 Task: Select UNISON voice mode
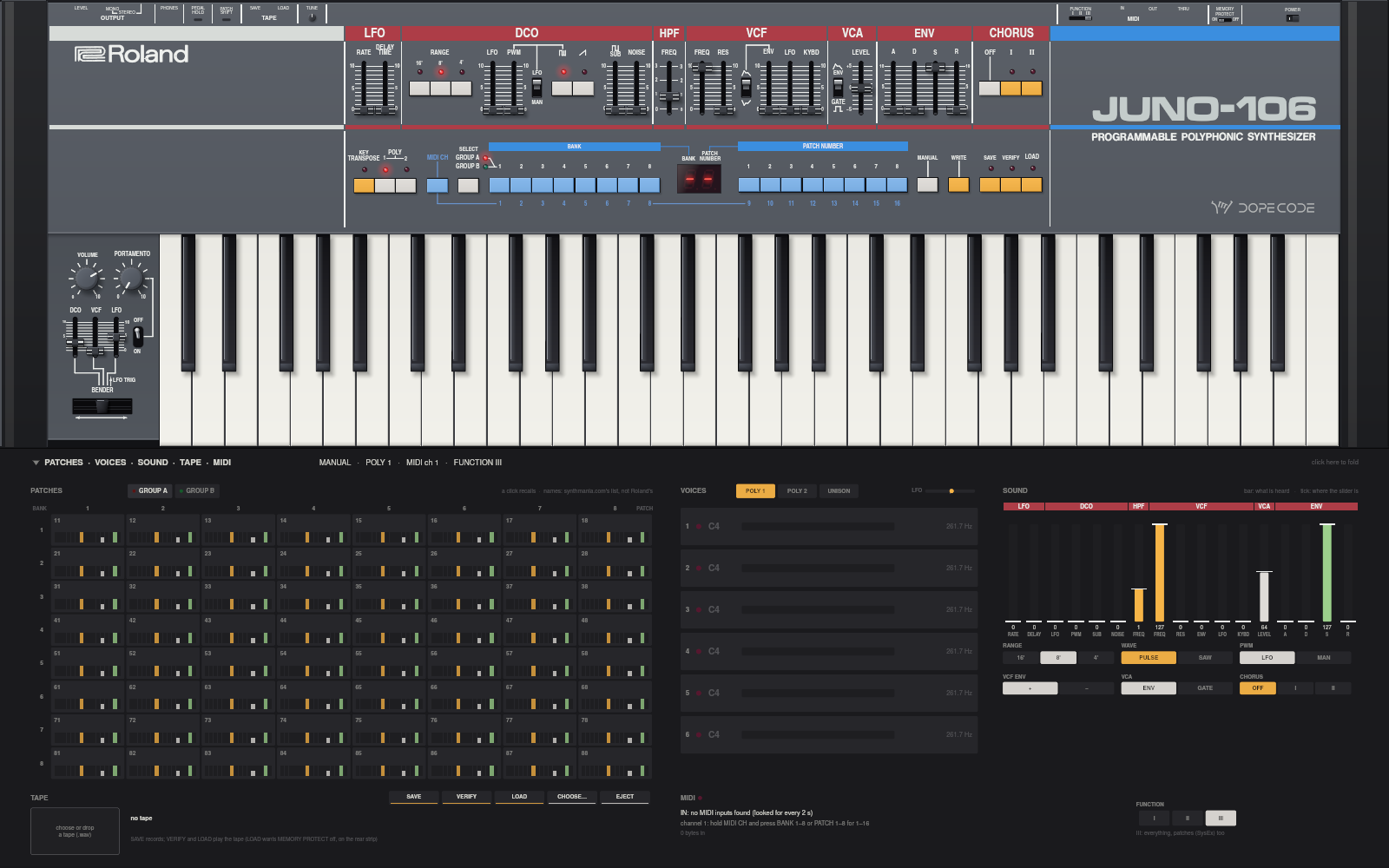pos(839,491)
